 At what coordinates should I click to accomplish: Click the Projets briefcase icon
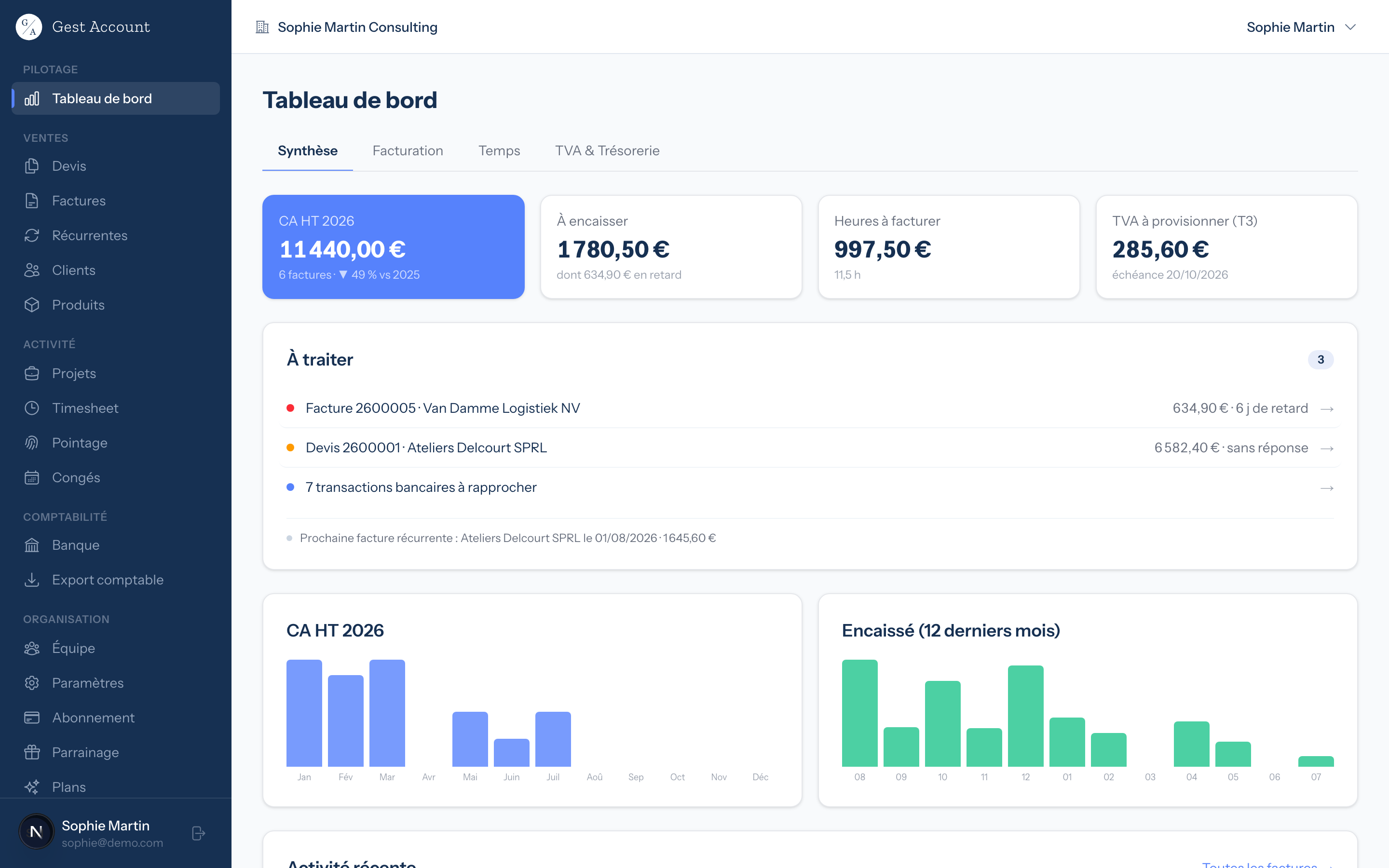click(x=32, y=373)
